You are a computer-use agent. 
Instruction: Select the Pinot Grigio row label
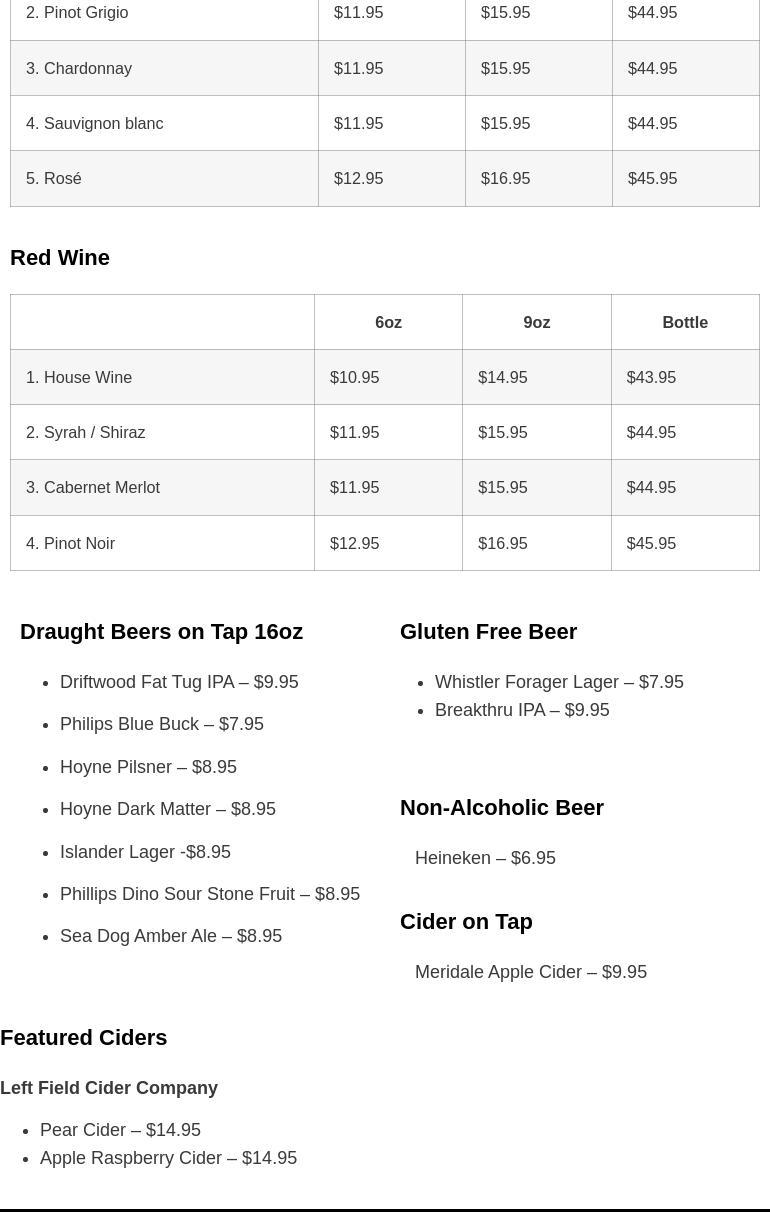point(77,13)
